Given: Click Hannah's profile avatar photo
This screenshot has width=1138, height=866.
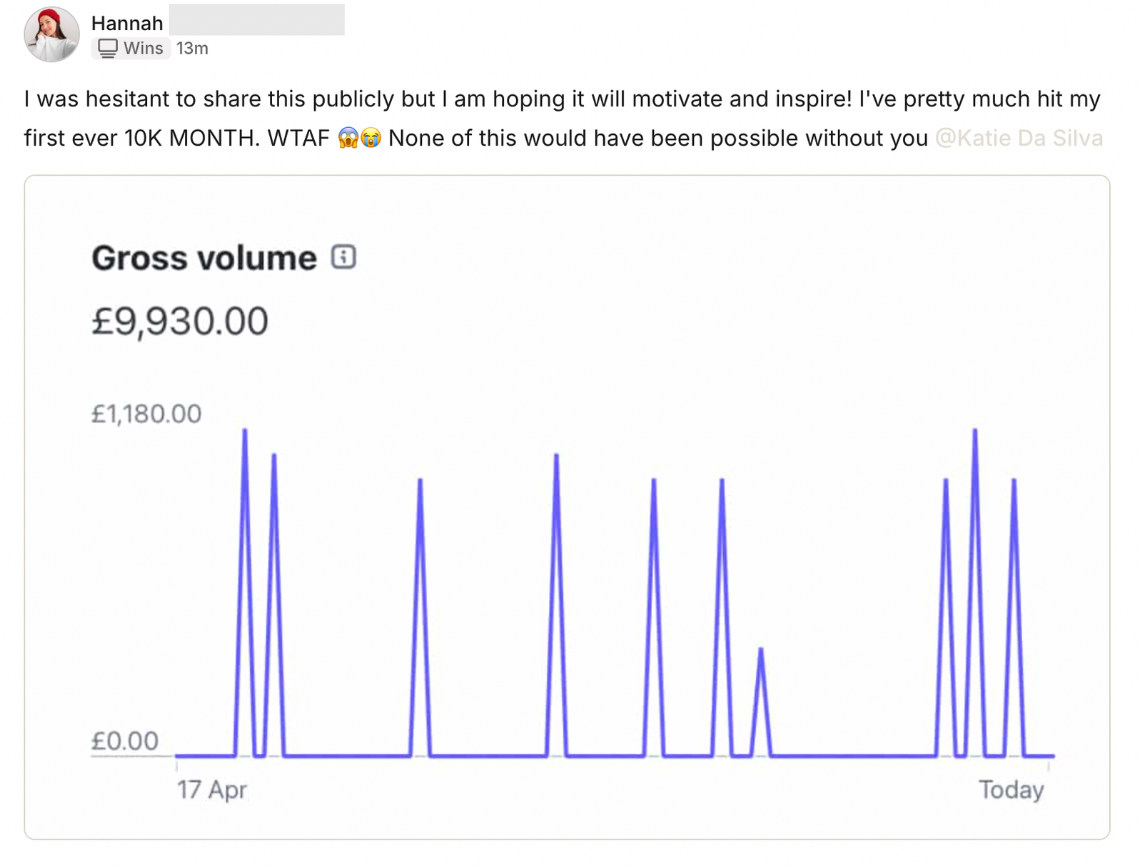Looking at the screenshot, I should (x=52, y=35).
